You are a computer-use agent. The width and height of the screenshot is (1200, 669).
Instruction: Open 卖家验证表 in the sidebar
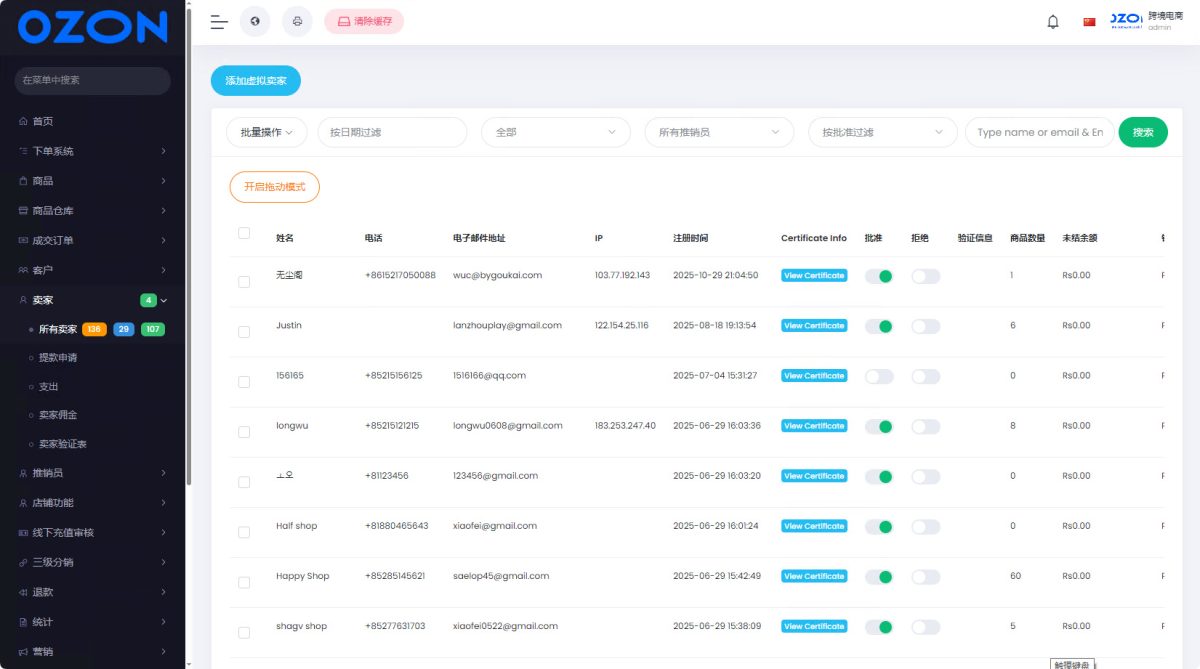click(x=63, y=444)
